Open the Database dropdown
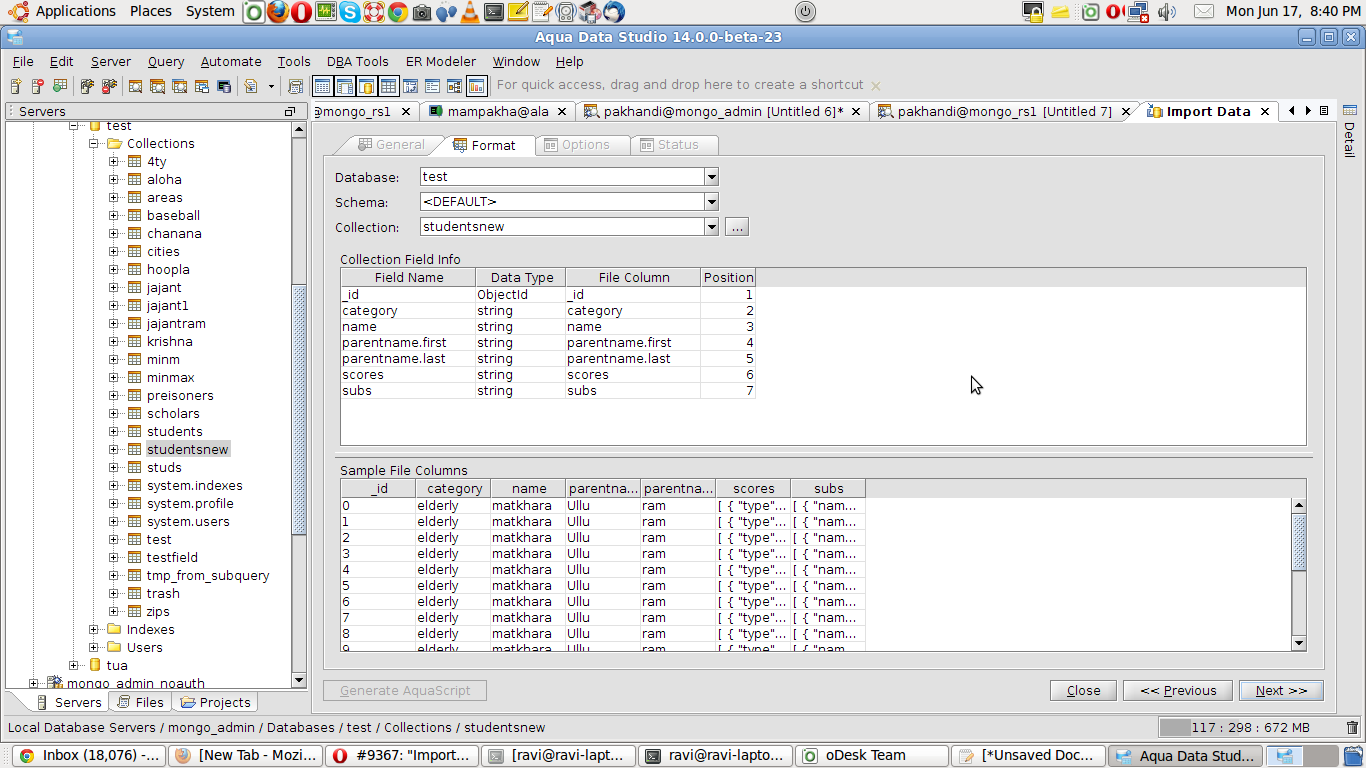This screenshot has width=1366, height=768. click(x=711, y=177)
